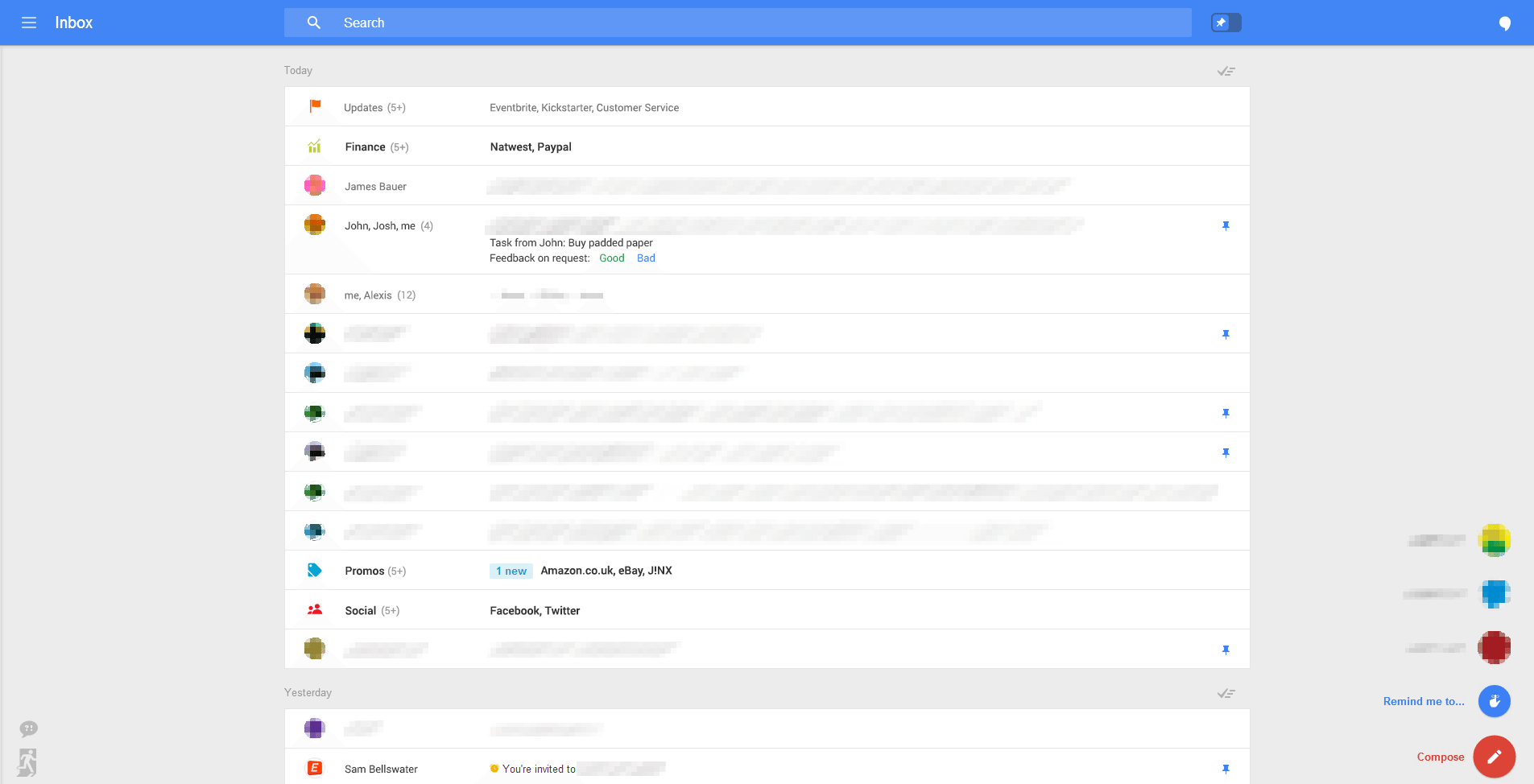This screenshot has width=1534, height=784.
Task: Mark feedback on request as Good
Action: 611,258
